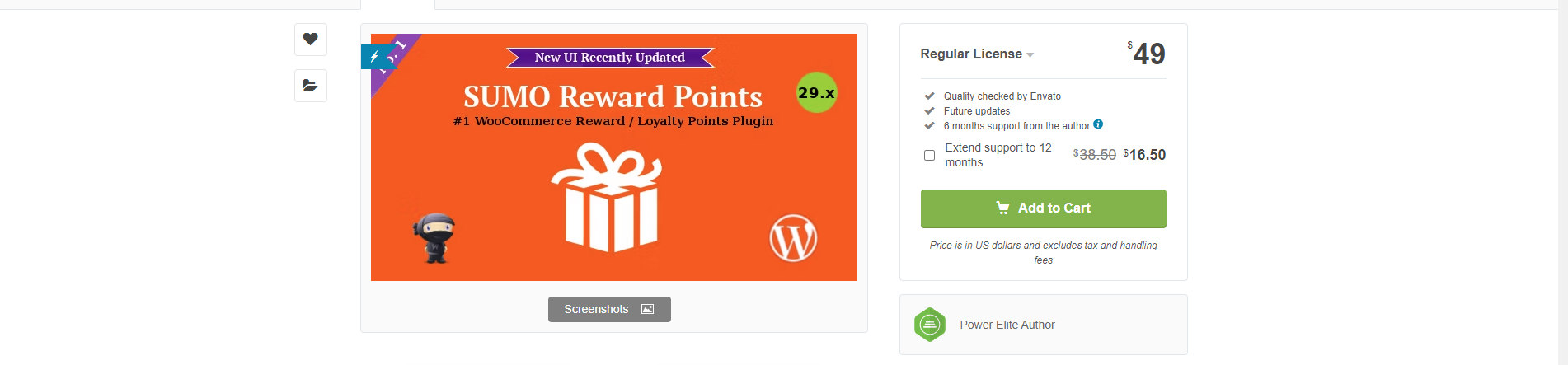Screen dimensions: 1568x365
Task: Open the Screenshots gallery button
Action: tap(609, 309)
